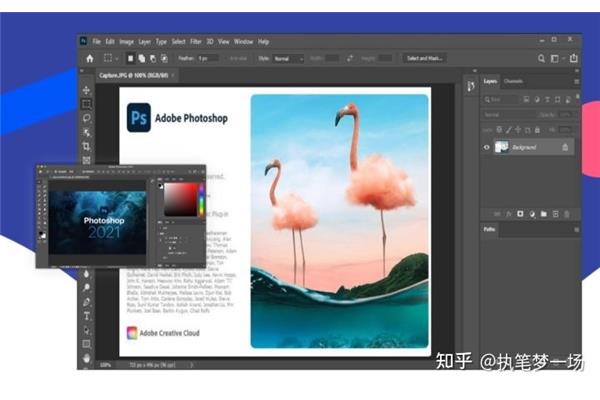Select the Rectangle shape tool

86,344
